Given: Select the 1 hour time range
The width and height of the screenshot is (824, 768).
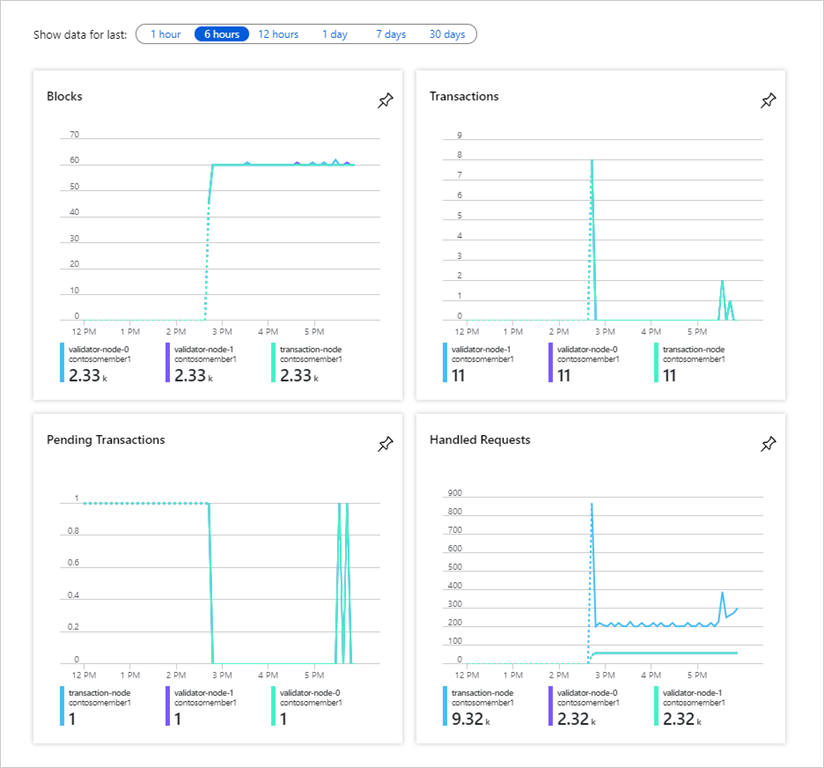Looking at the screenshot, I should (165, 34).
